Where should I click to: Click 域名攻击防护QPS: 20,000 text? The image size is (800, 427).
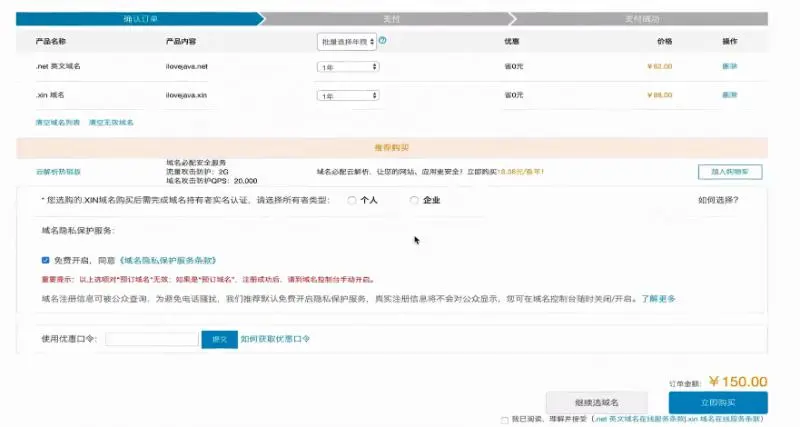click(x=212, y=181)
